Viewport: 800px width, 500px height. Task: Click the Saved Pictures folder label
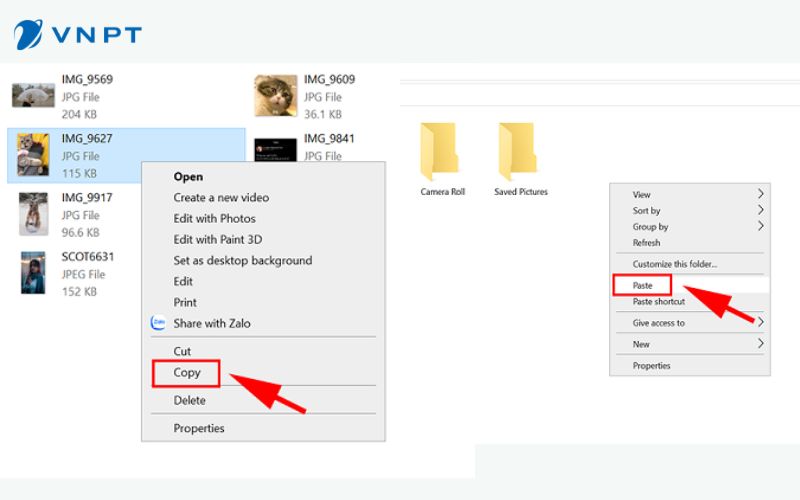tap(521, 192)
